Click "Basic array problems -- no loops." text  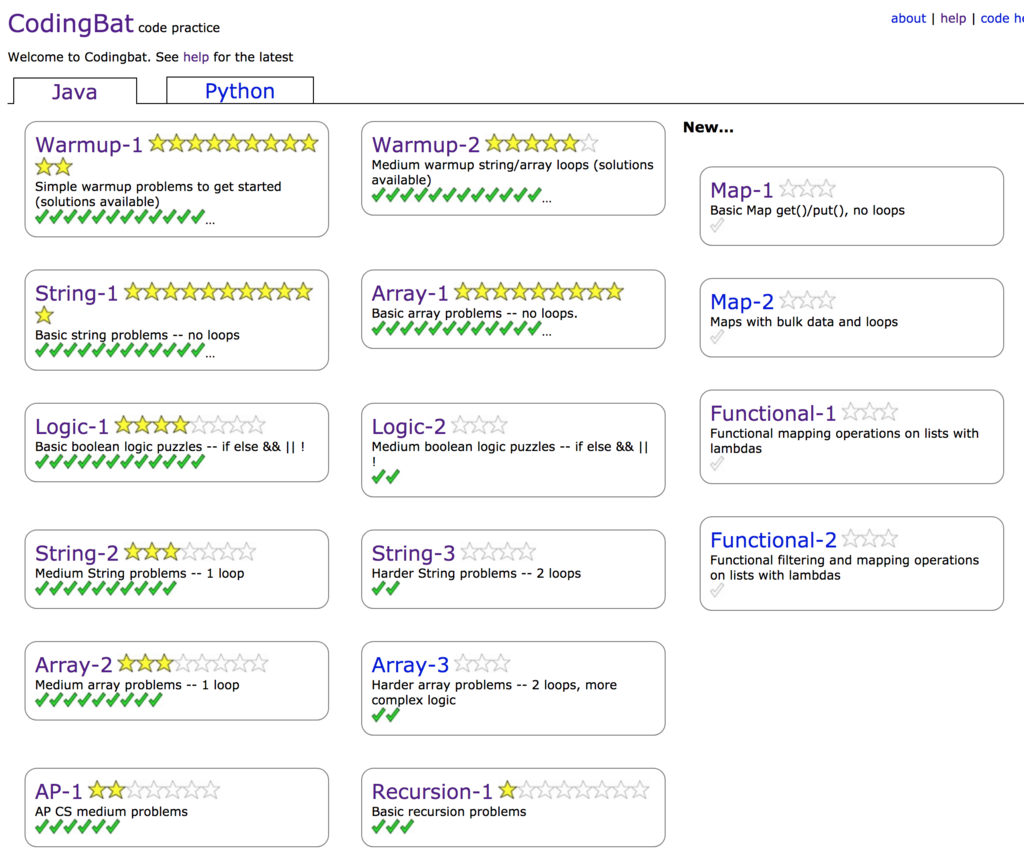[474, 313]
